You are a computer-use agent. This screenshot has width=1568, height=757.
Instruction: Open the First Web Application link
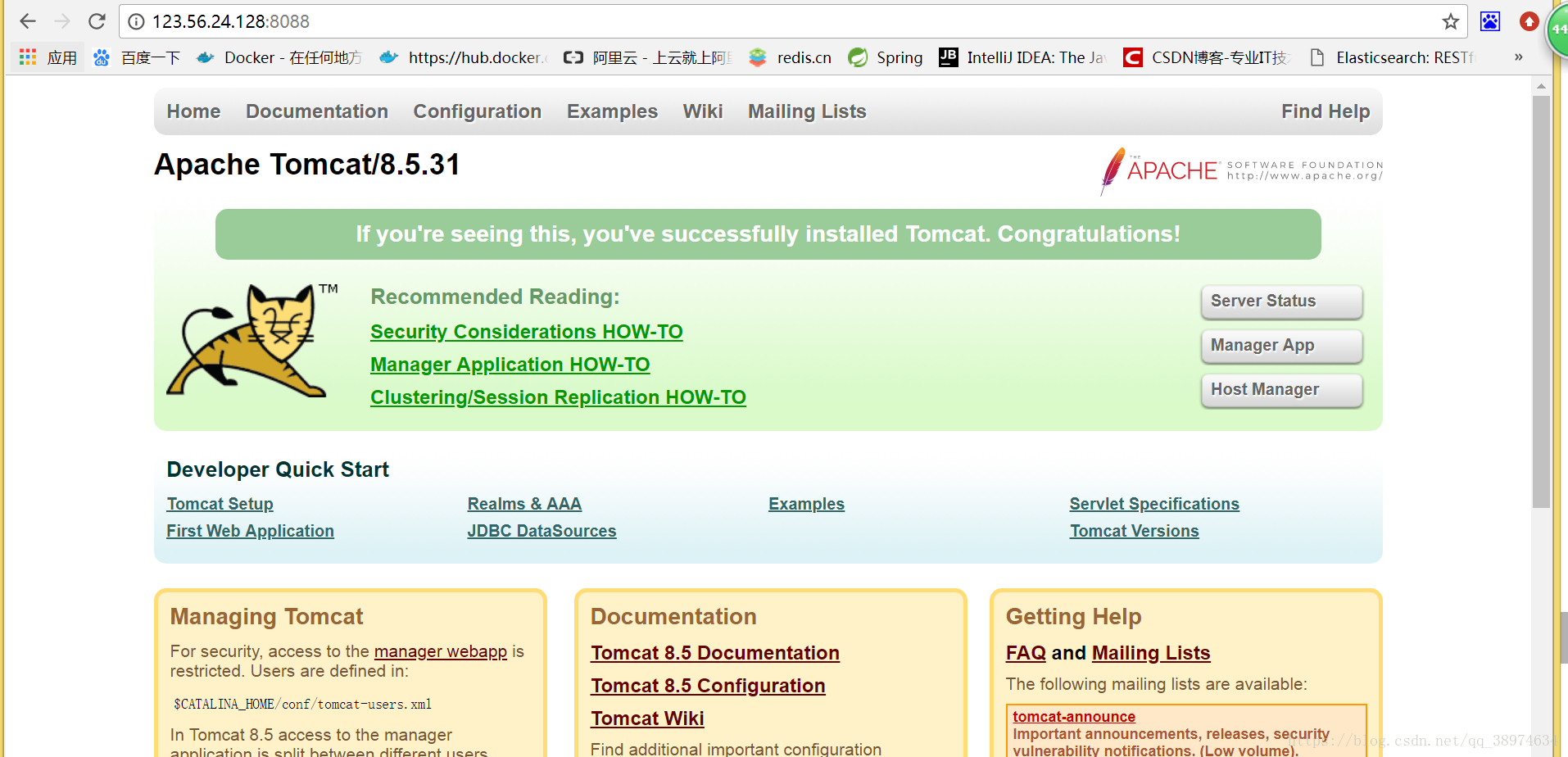click(x=250, y=531)
